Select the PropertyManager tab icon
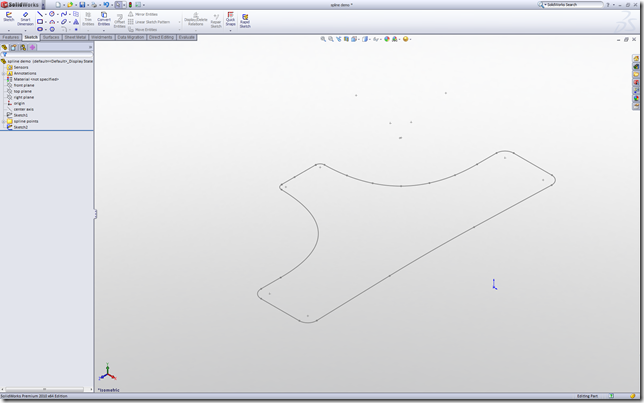 (14, 48)
